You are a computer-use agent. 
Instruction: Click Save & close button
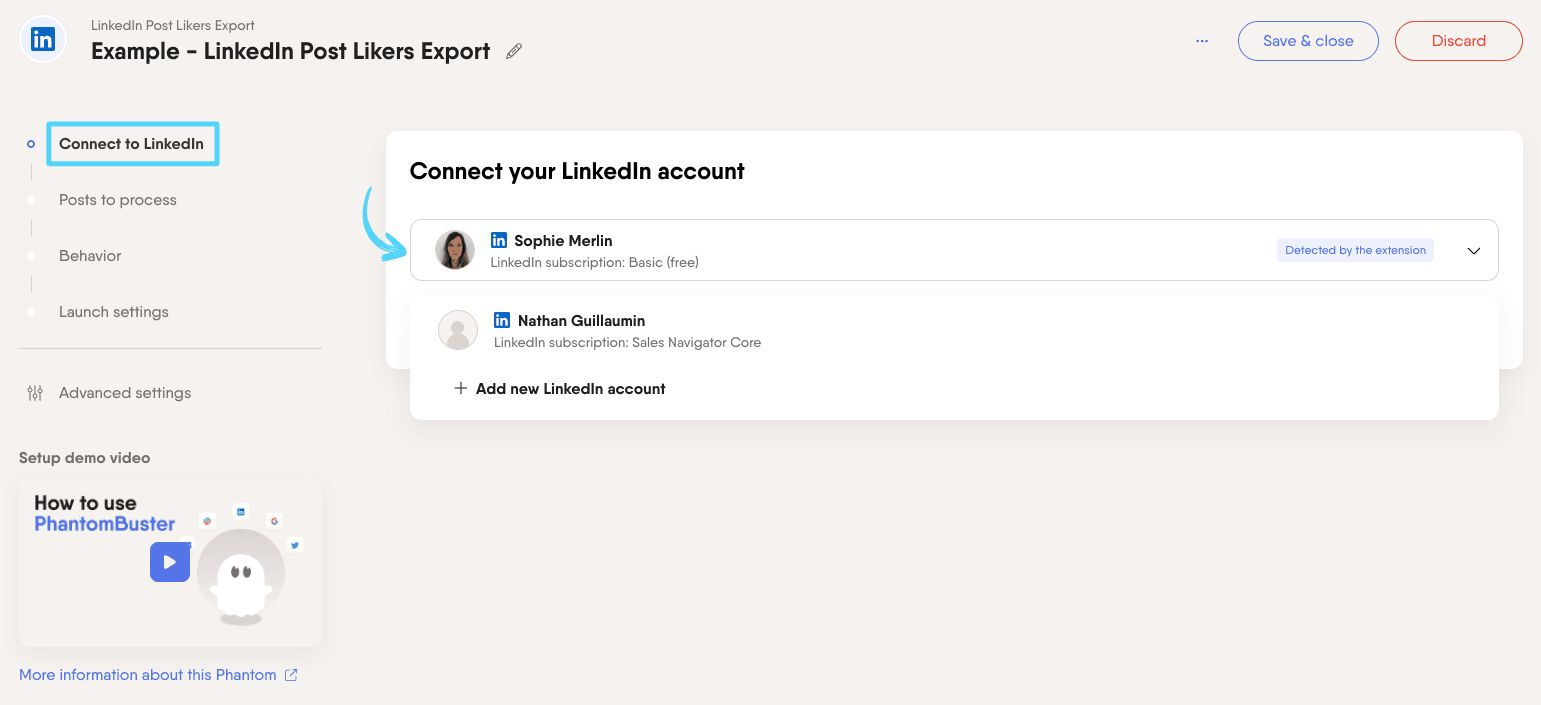pyautogui.click(x=1308, y=41)
